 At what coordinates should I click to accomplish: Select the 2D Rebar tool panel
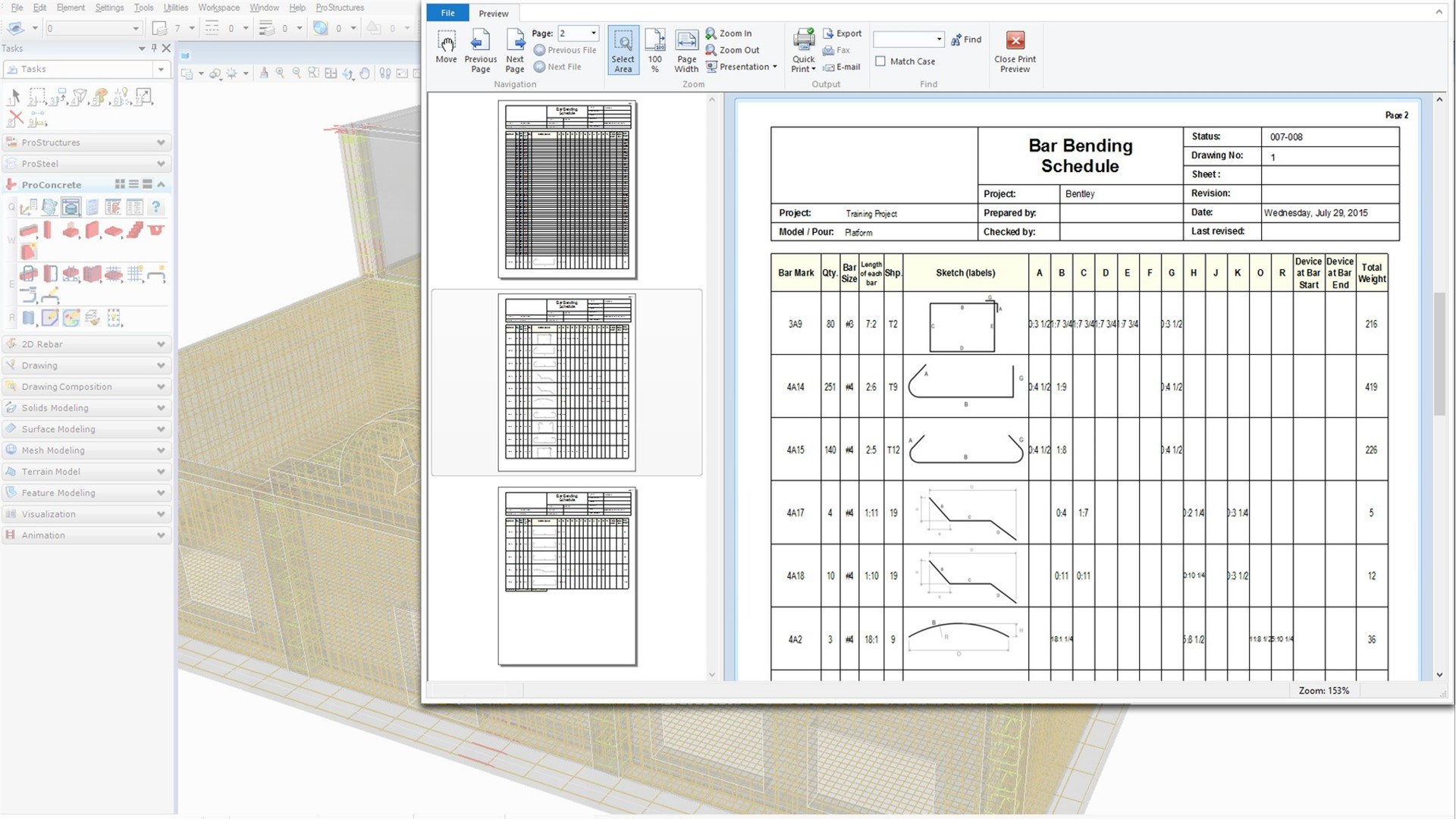point(85,343)
